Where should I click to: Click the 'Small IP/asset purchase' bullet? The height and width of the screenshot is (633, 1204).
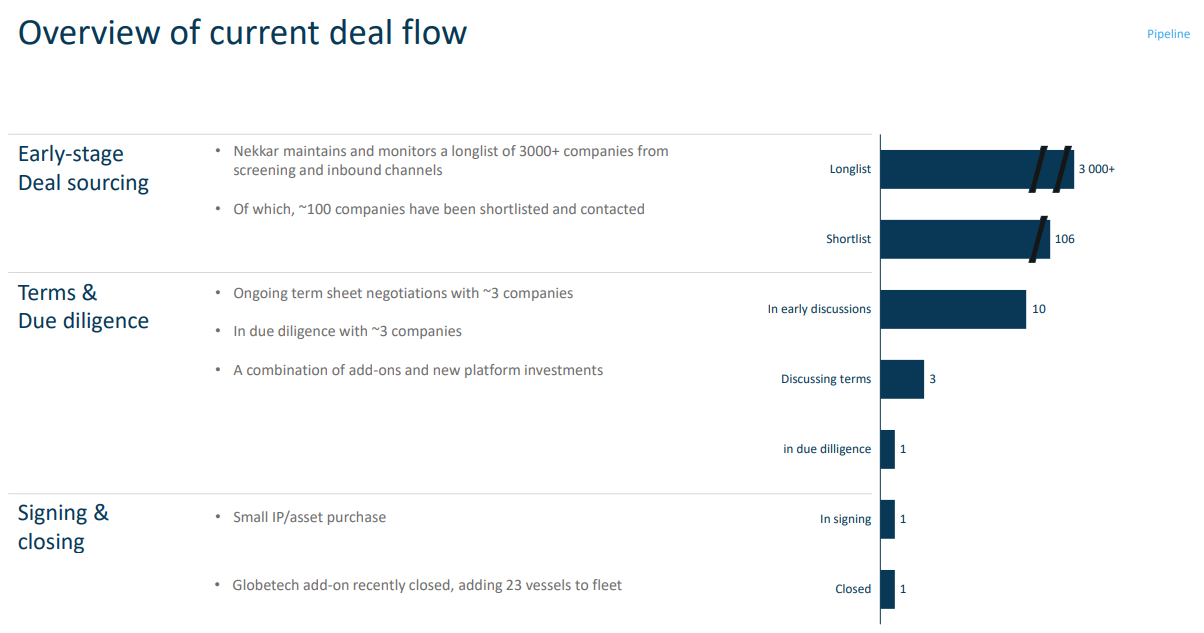coord(309,517)
